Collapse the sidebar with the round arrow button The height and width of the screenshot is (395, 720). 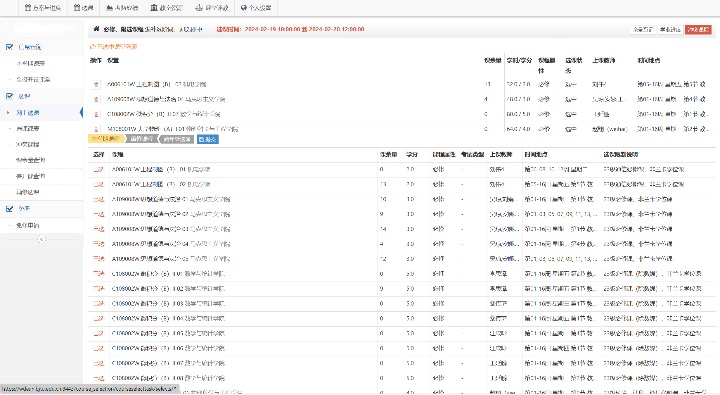pos(41,239)
